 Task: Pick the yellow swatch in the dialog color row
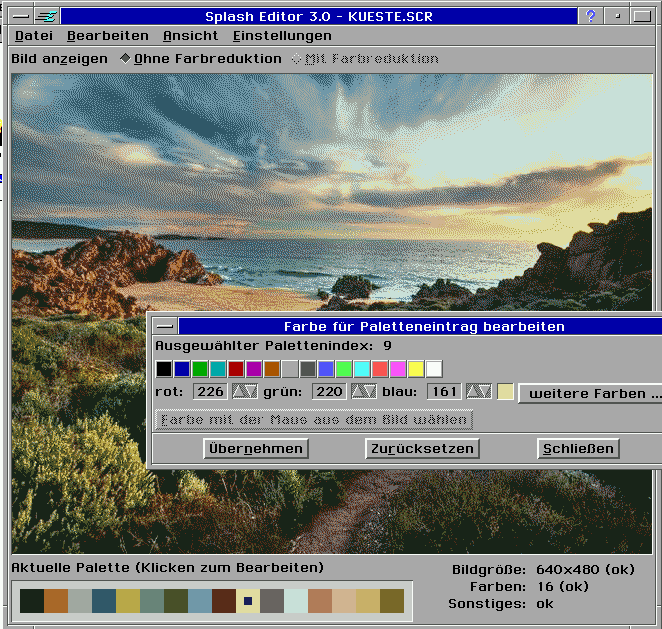pyautogui.click(x=416, y=369)
